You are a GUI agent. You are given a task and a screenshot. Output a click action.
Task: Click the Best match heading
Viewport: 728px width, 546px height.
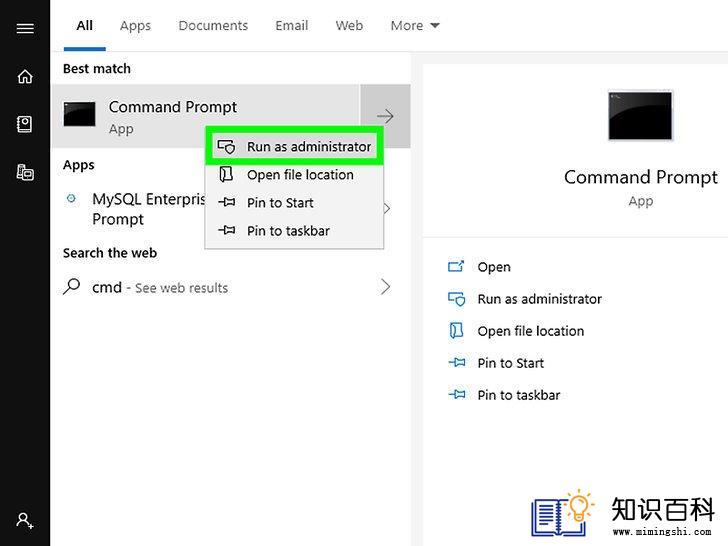97,69
